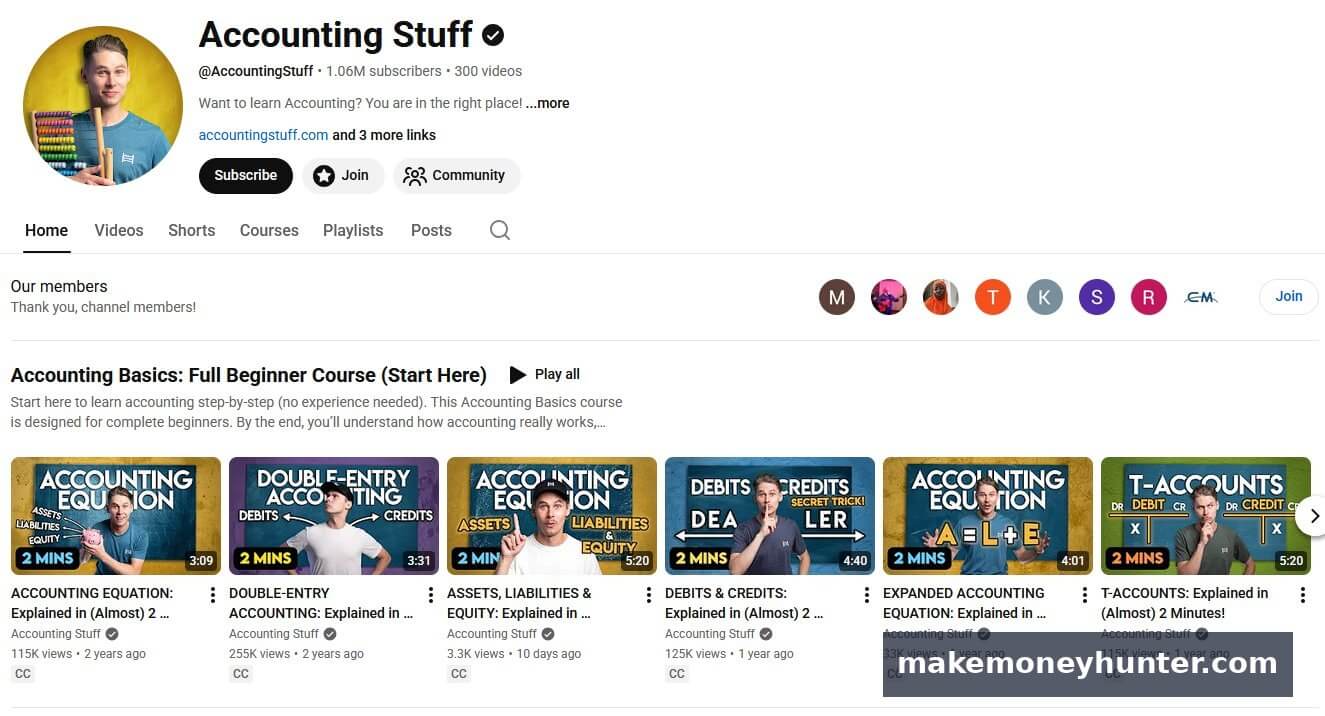Switch to the Playlists tab
This screenshot has height=716, width=1325.
(353, 230)
